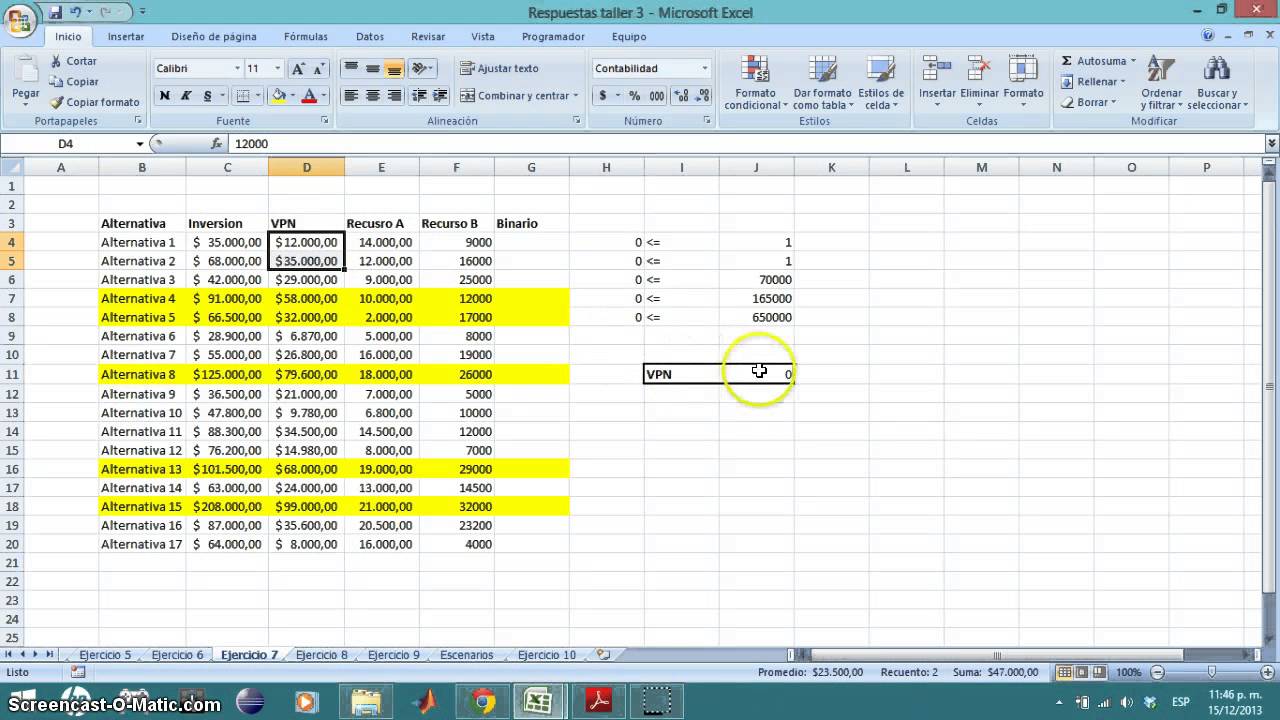Expand the formula bar arrow
Screen dimensions: 1280x720
coord(1271,144)
